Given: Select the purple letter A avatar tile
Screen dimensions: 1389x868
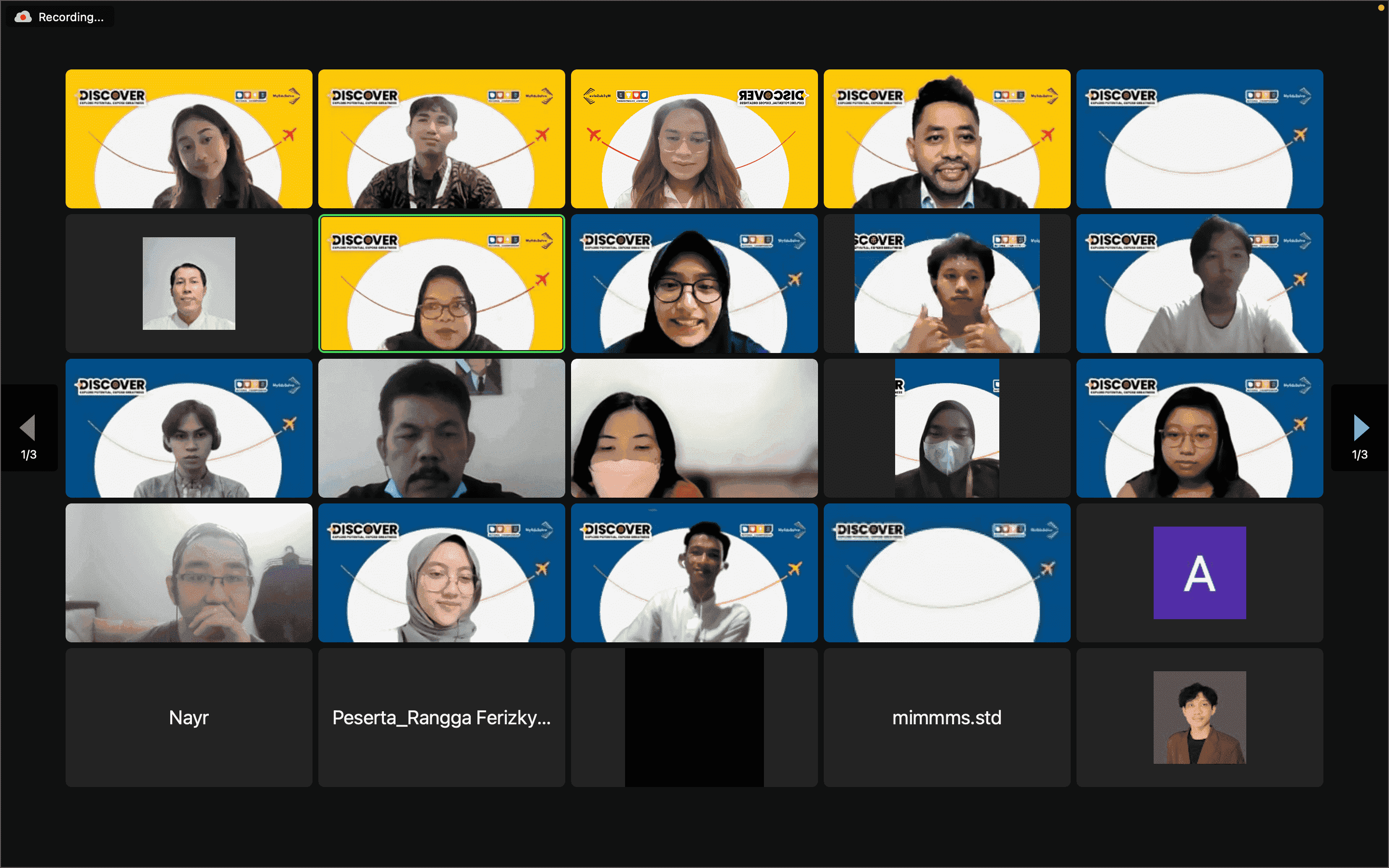Looking at the screenshot, I should (1199, 572).
